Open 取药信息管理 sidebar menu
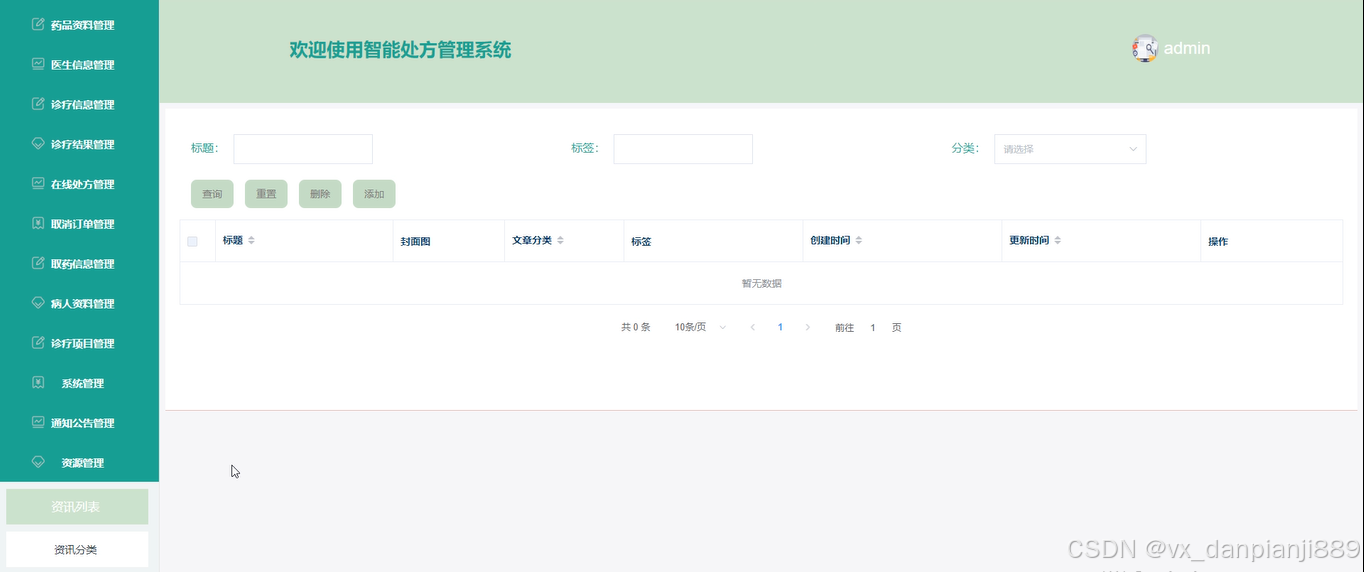 pyautogui.click(x=79, y=264)
